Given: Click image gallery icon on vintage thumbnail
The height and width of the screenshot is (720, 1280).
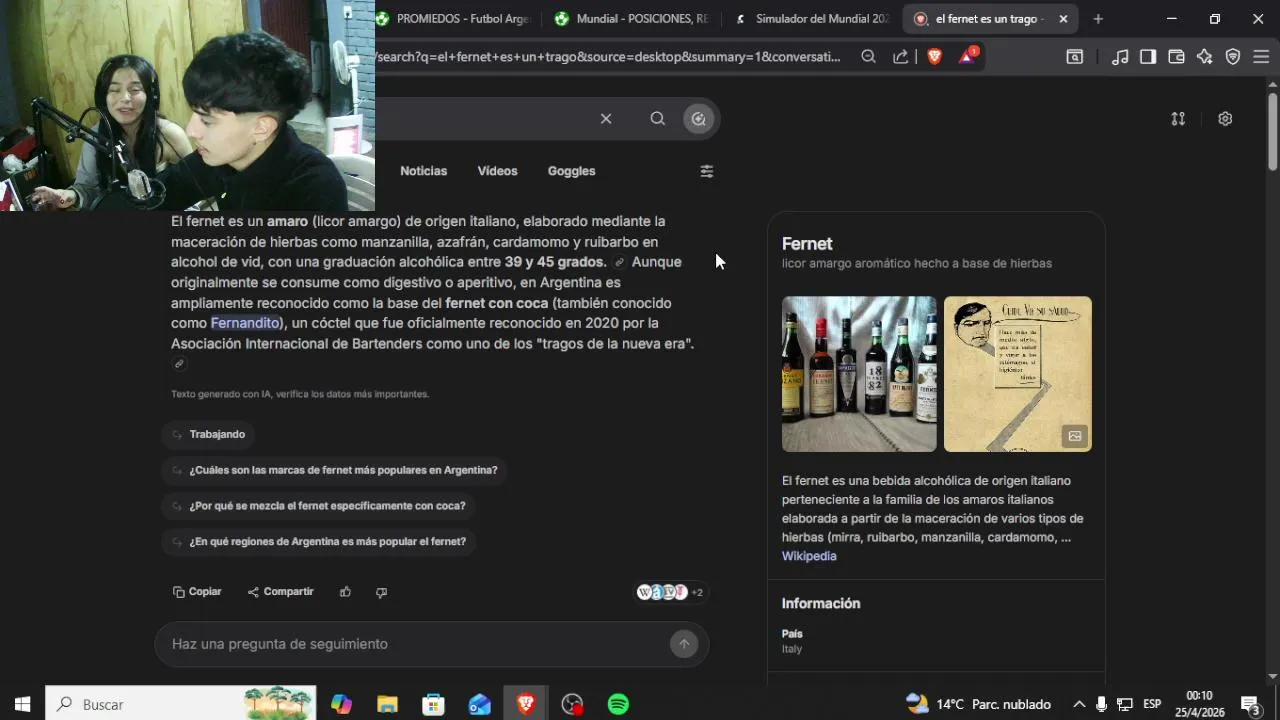Looking at the screenshot, I should coord(1075,436).
